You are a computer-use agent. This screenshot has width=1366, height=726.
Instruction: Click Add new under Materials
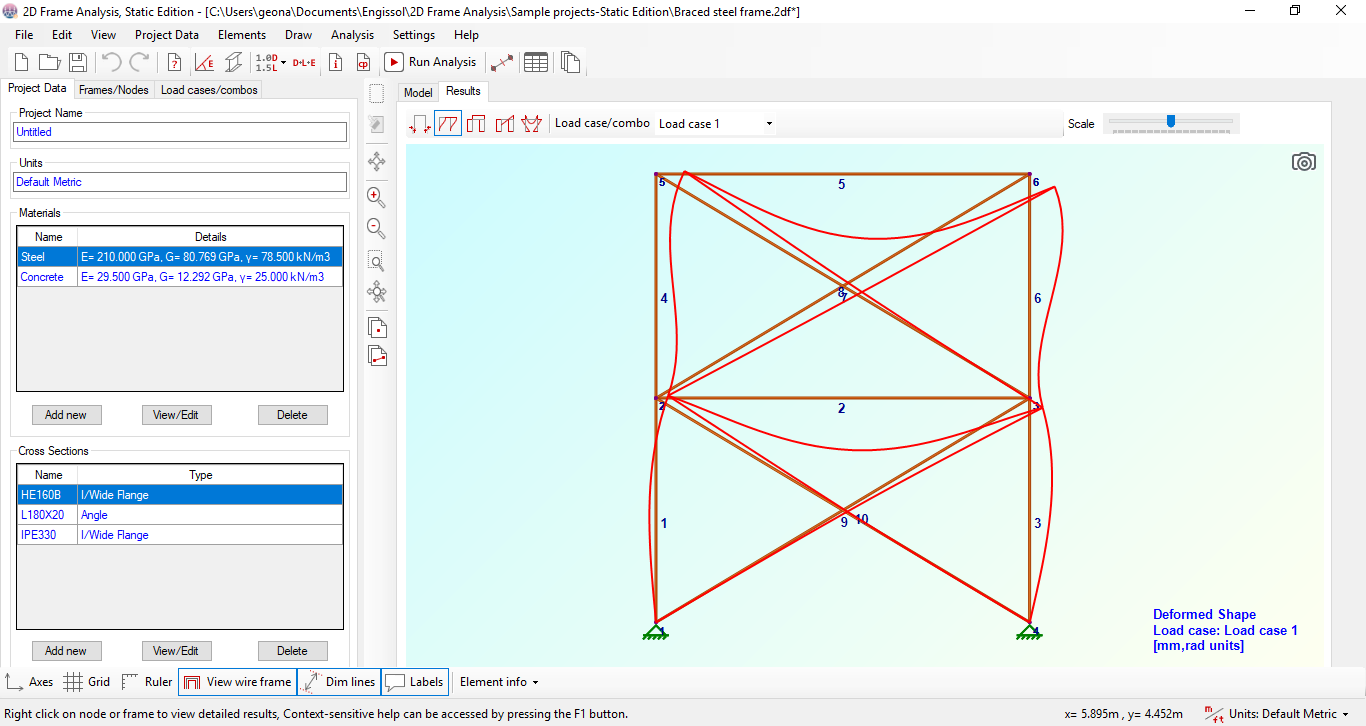click(x=66, y=415)
